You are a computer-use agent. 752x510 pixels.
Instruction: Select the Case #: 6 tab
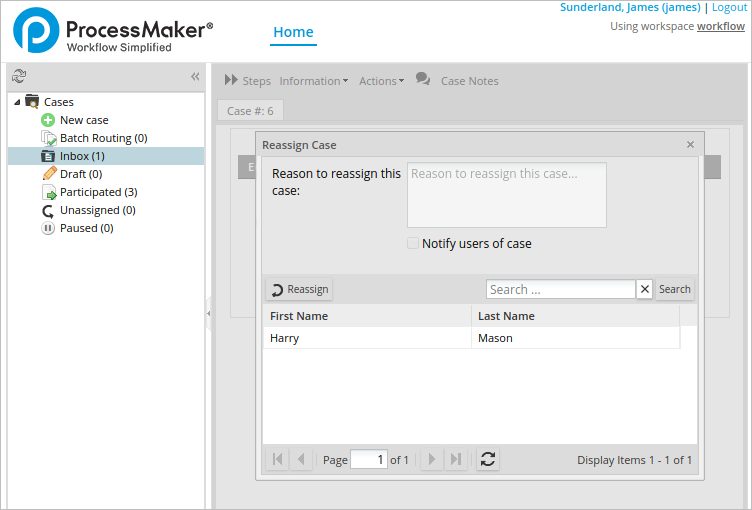(250, 110)
